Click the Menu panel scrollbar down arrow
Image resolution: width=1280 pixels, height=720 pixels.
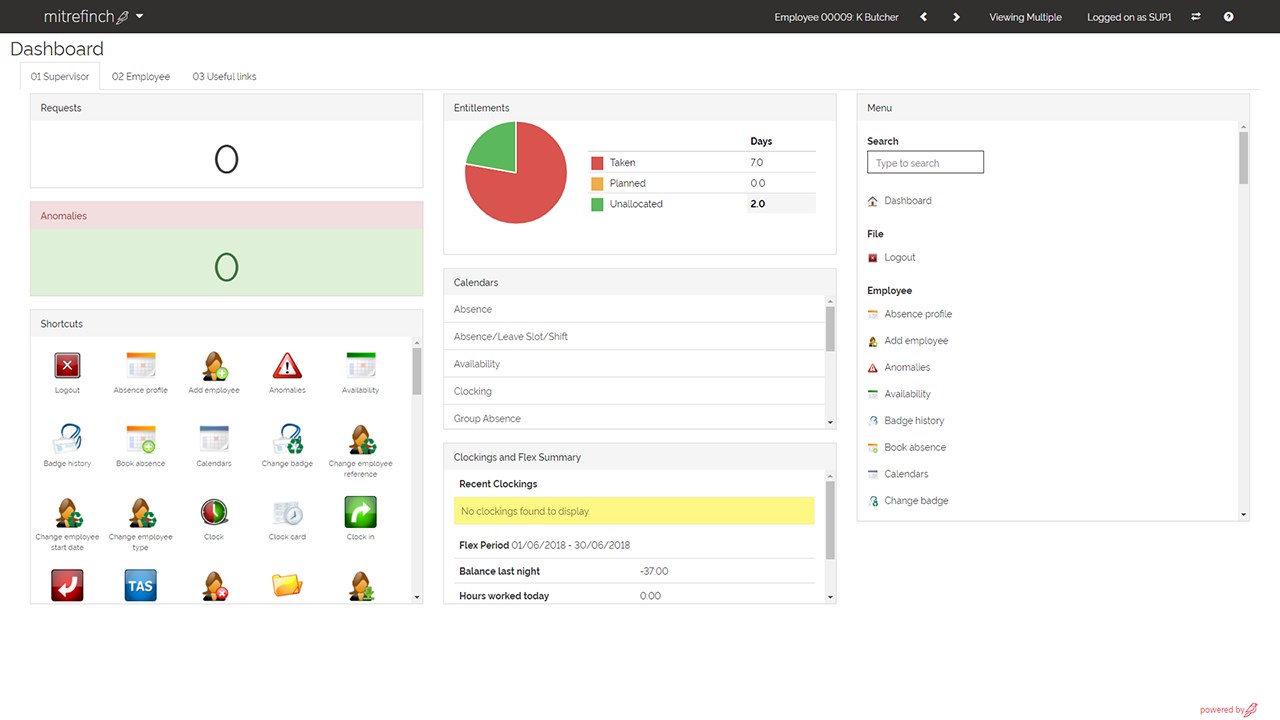click(1244, 515)
